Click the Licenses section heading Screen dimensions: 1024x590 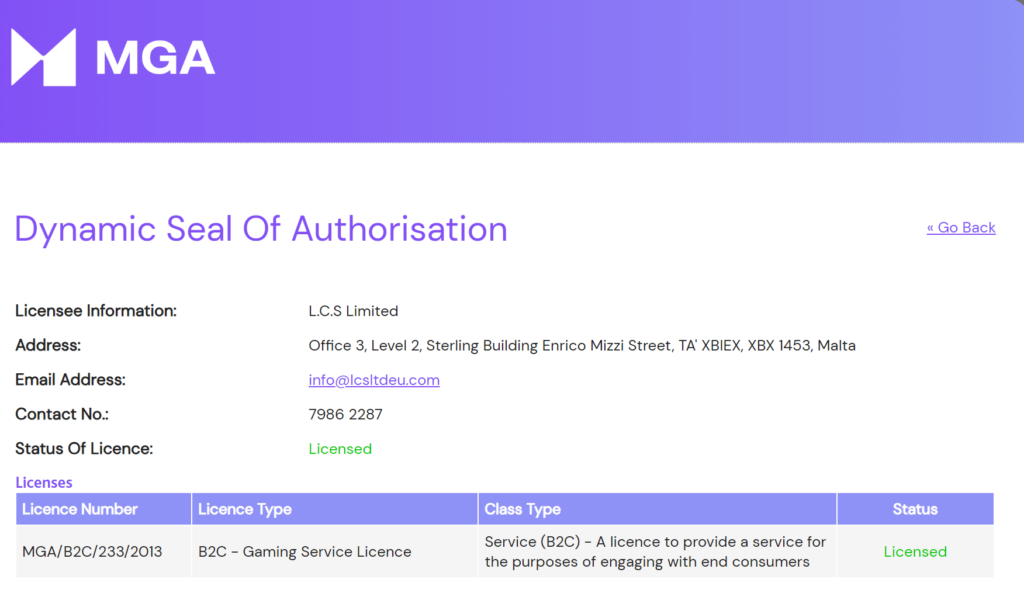click(x=44, y=482)
